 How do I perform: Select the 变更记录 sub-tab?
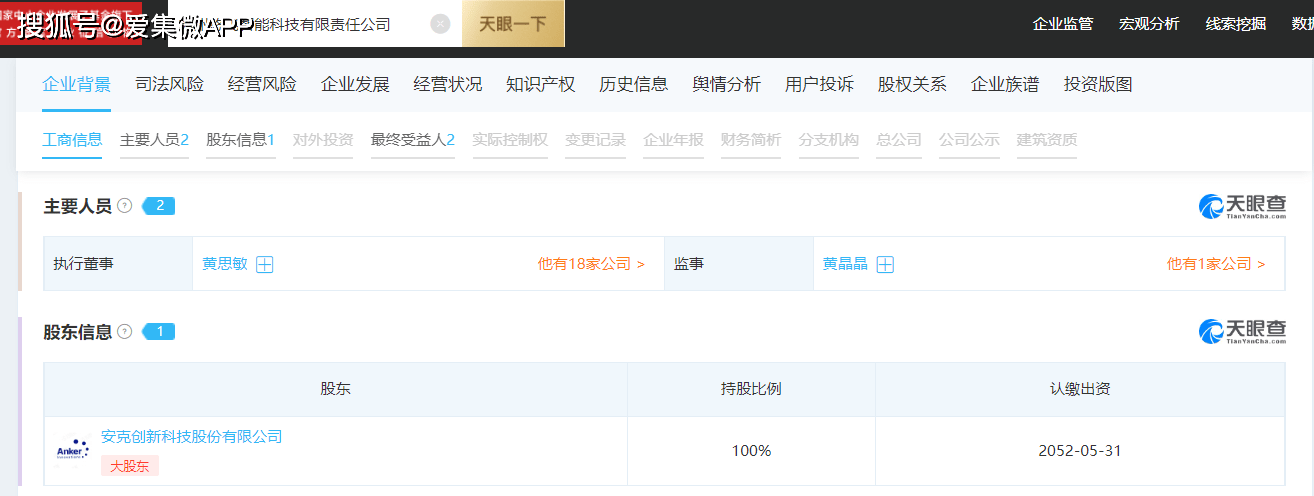coord(595,140)
